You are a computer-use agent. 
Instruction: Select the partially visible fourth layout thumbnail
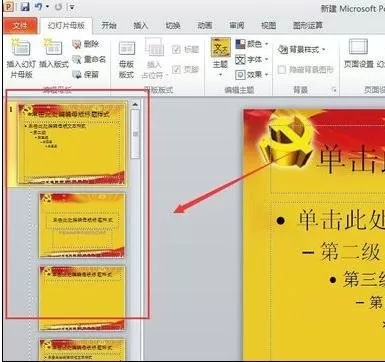(x=82, y=349)
